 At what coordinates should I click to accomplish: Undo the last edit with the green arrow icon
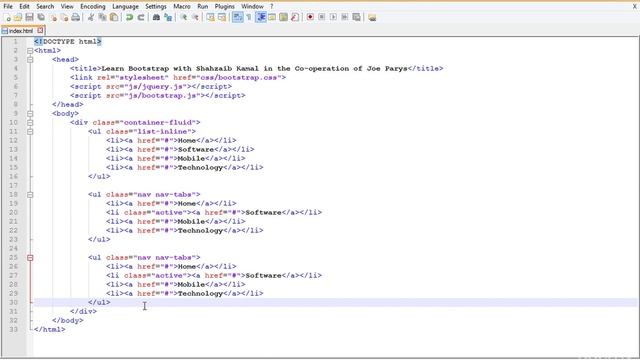coord(129,17)
